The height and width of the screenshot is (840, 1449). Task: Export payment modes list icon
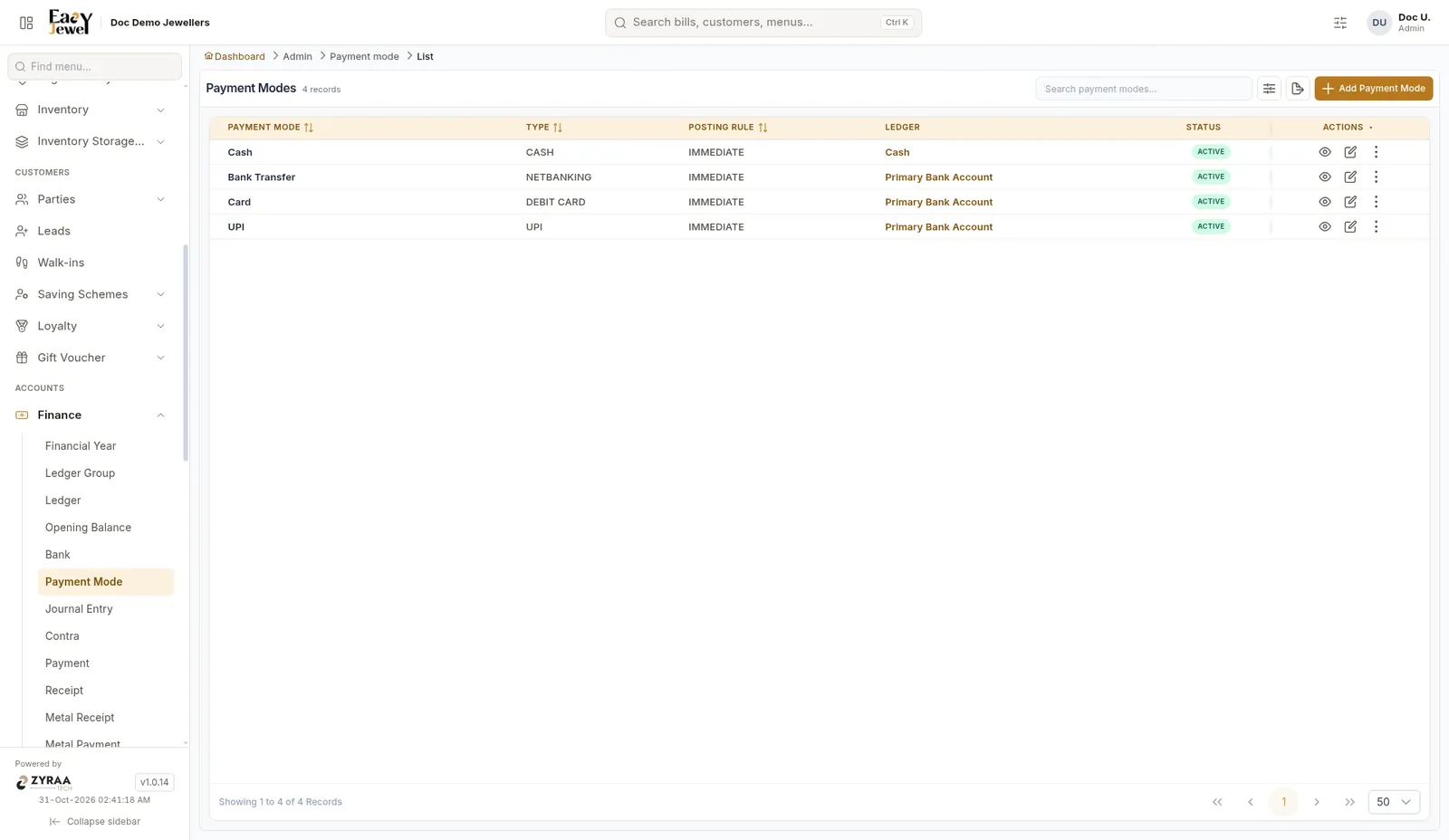coord(1297,89)
